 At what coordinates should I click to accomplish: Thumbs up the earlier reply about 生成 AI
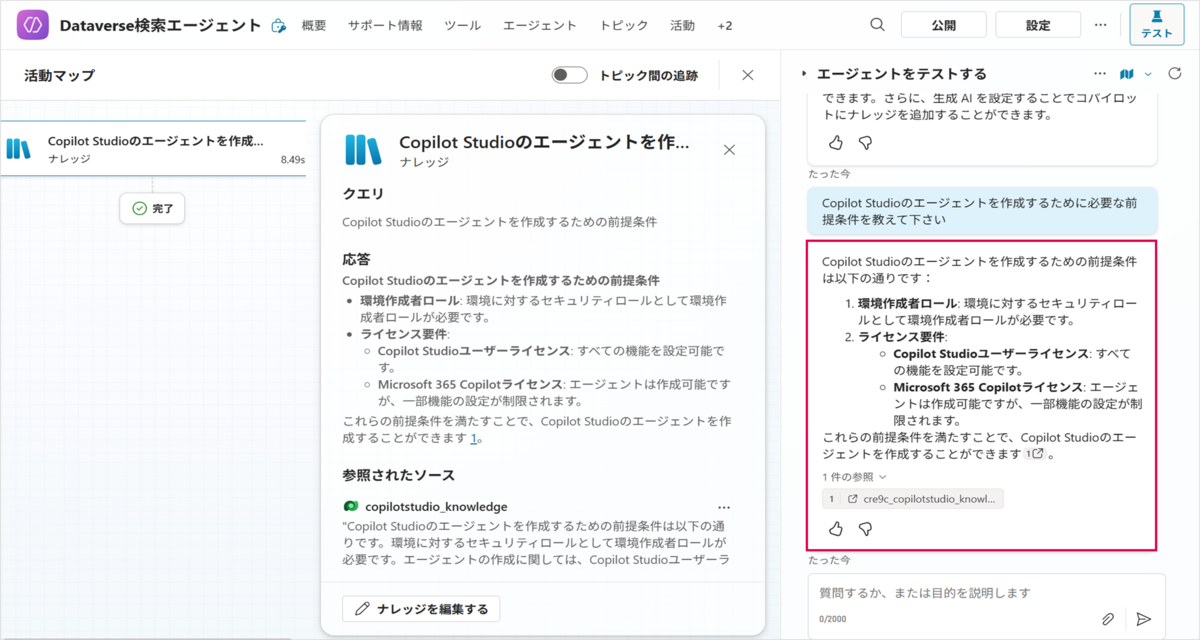click(x=836, y=143)
